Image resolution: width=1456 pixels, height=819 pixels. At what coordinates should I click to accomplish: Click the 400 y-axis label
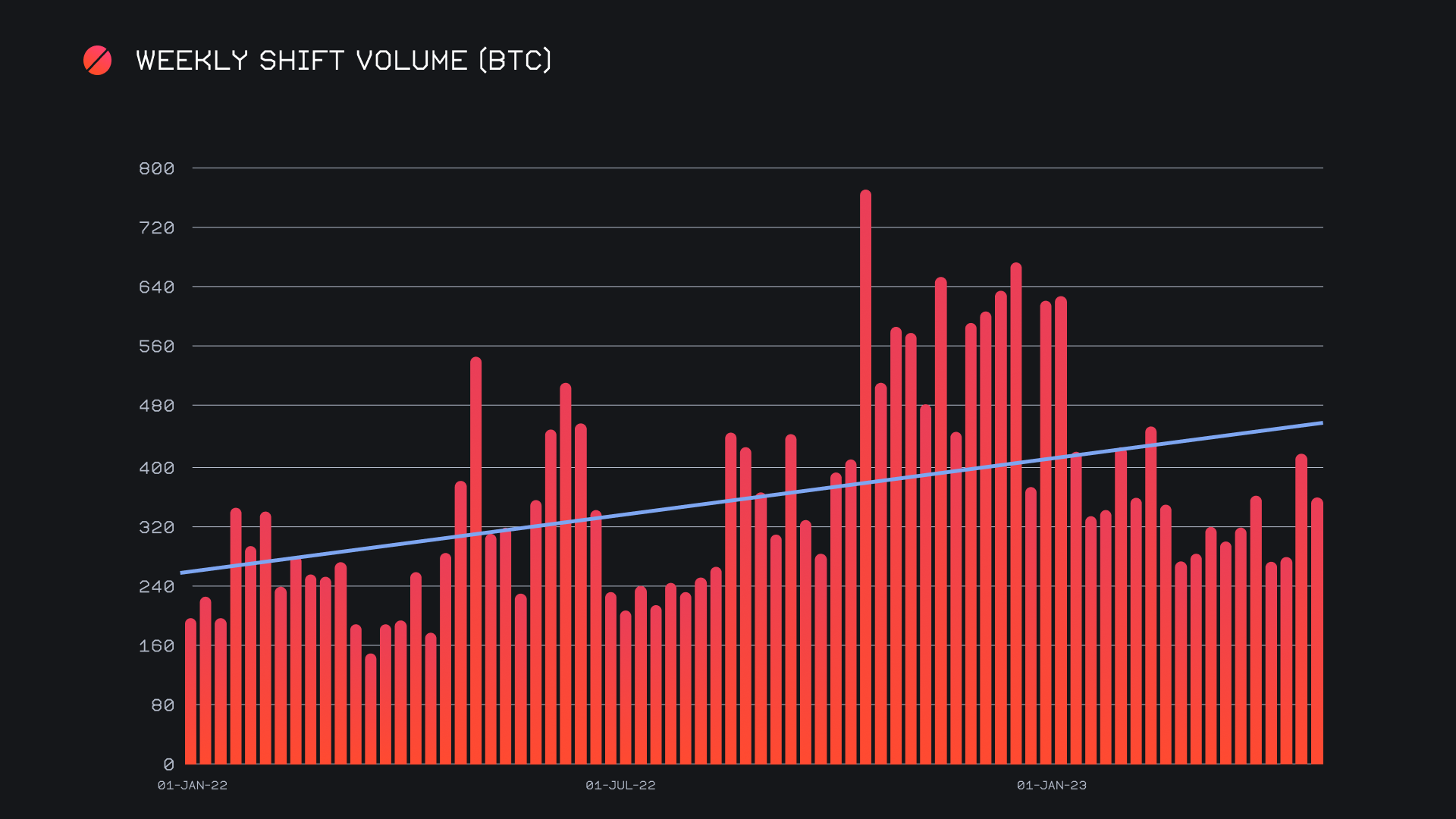point(157,468)
